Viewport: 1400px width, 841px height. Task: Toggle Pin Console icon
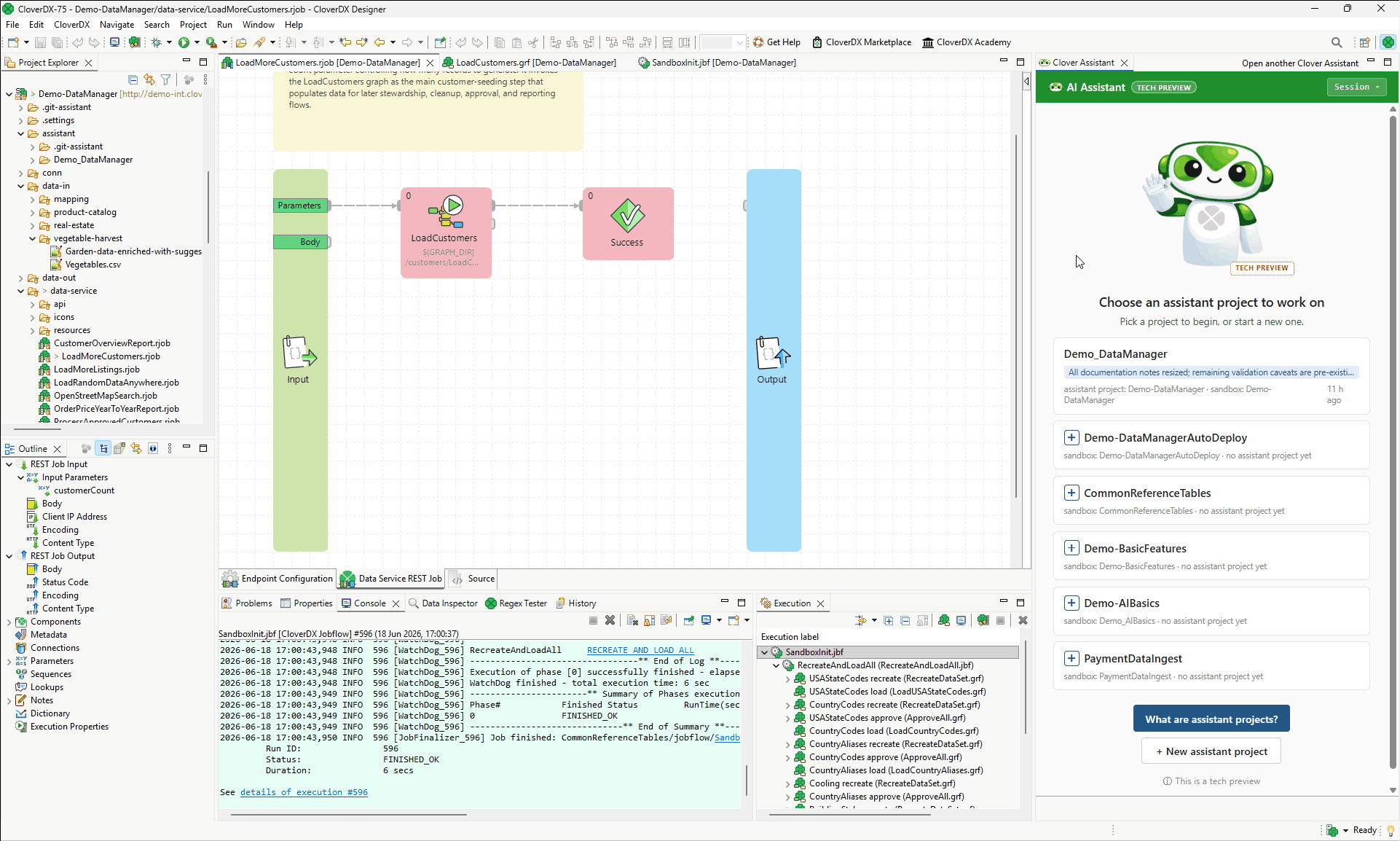(688, 620)
